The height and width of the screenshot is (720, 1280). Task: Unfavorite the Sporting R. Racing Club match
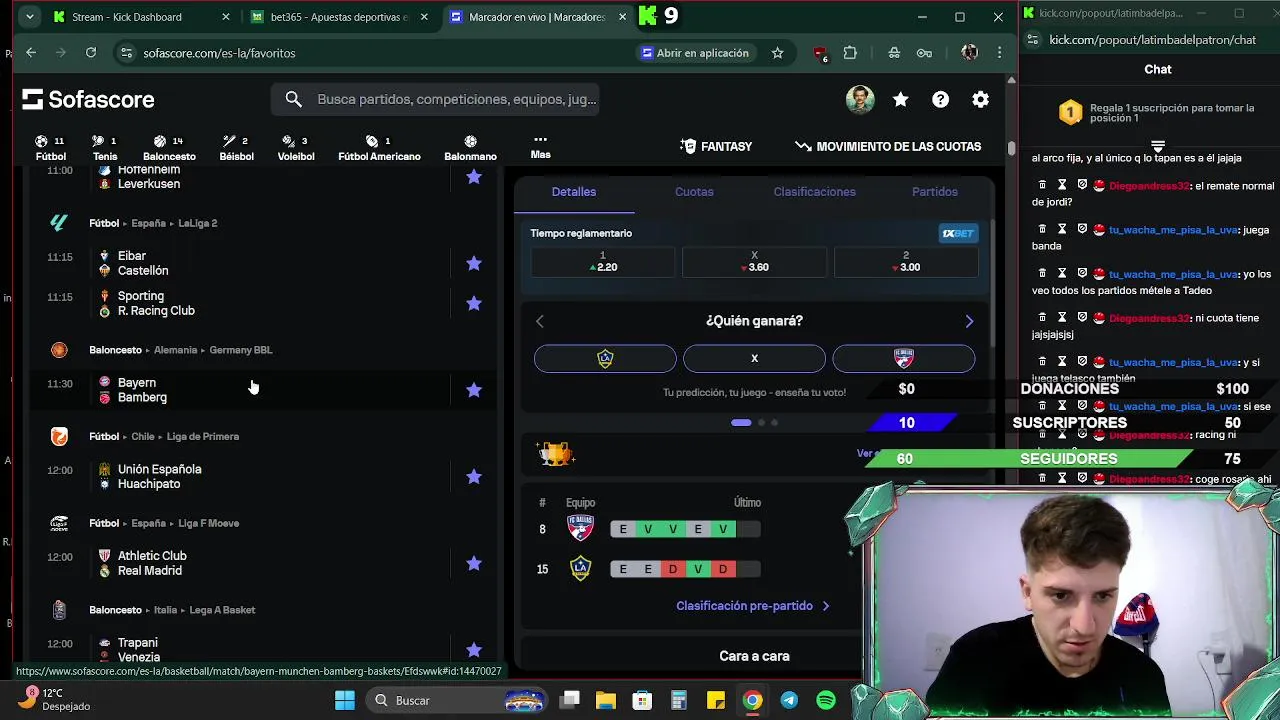pos(474,303)
